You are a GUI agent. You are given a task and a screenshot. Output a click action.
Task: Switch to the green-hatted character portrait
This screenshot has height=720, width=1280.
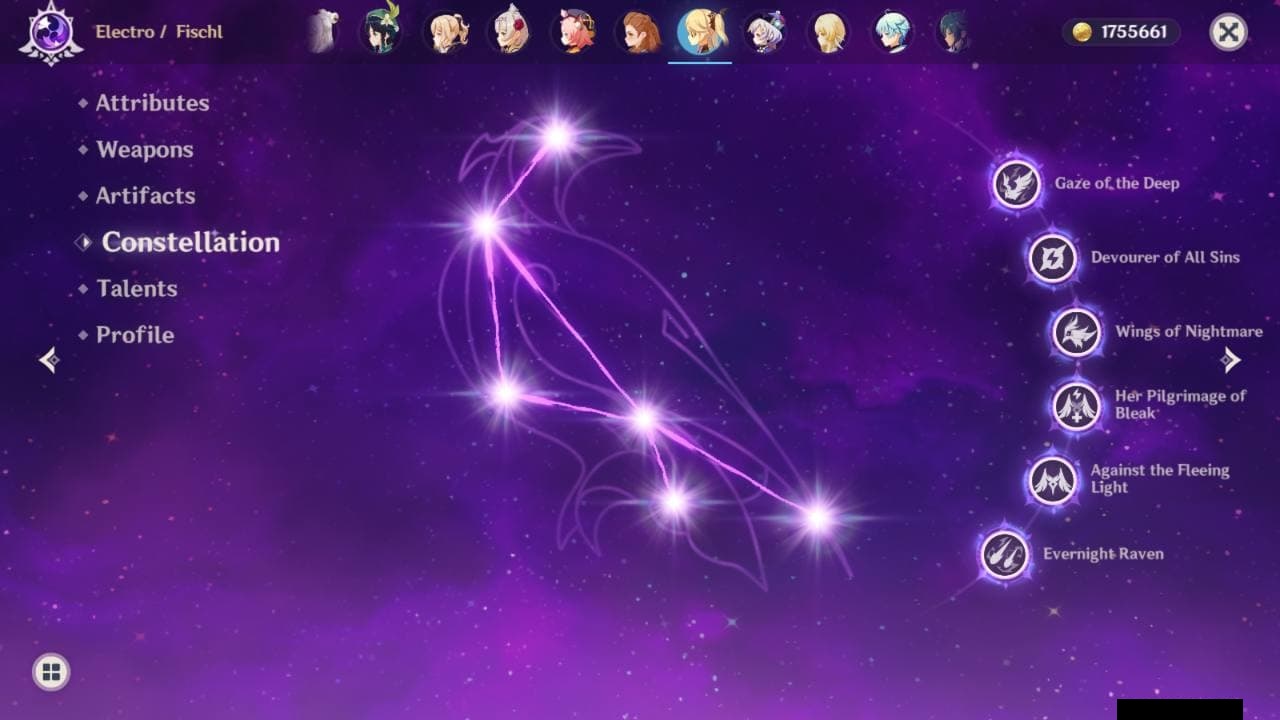tap(381, 32)
